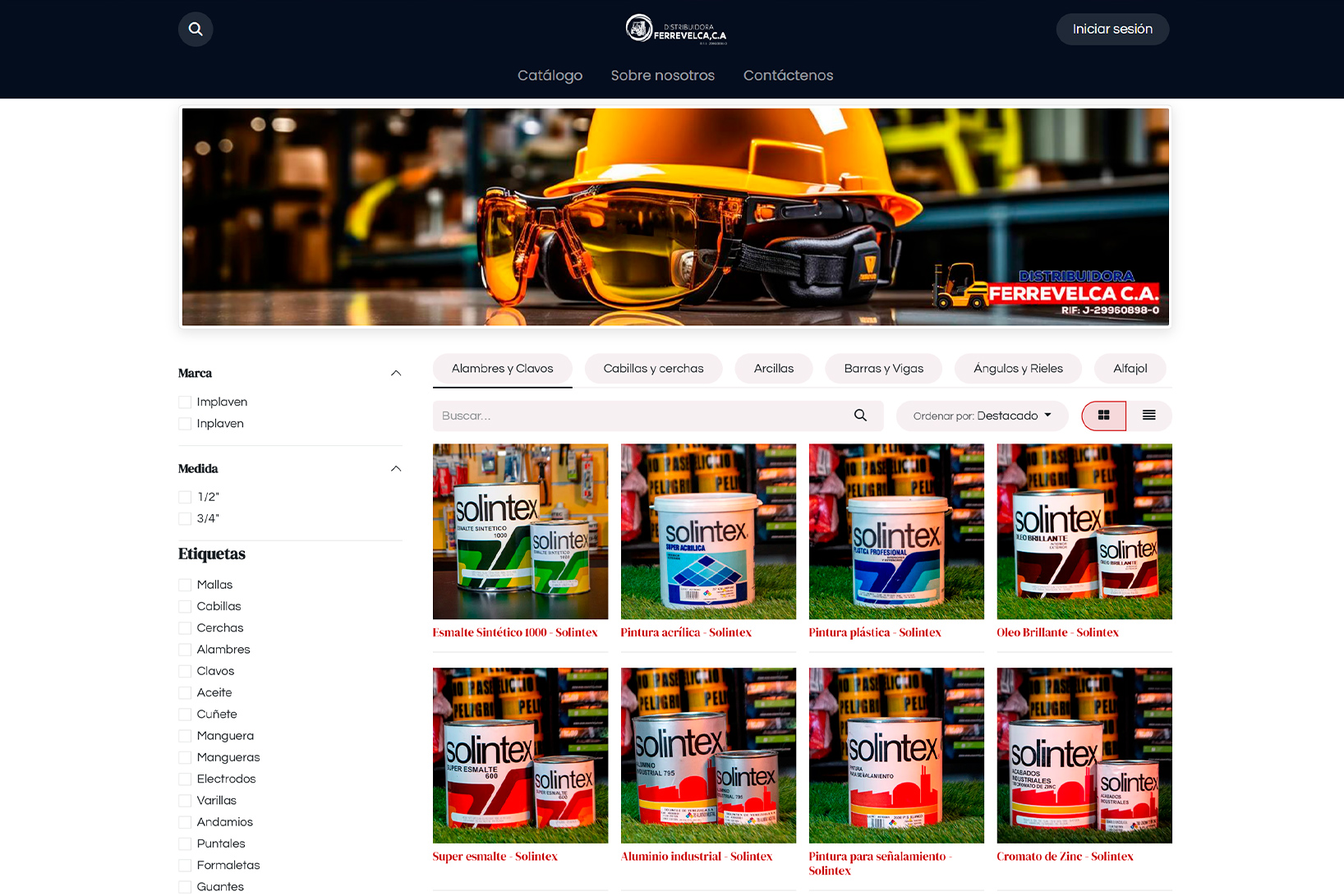Screen dimensions: 1344x896
Task: Switch to list view layout
Action: click(1148, 416)
